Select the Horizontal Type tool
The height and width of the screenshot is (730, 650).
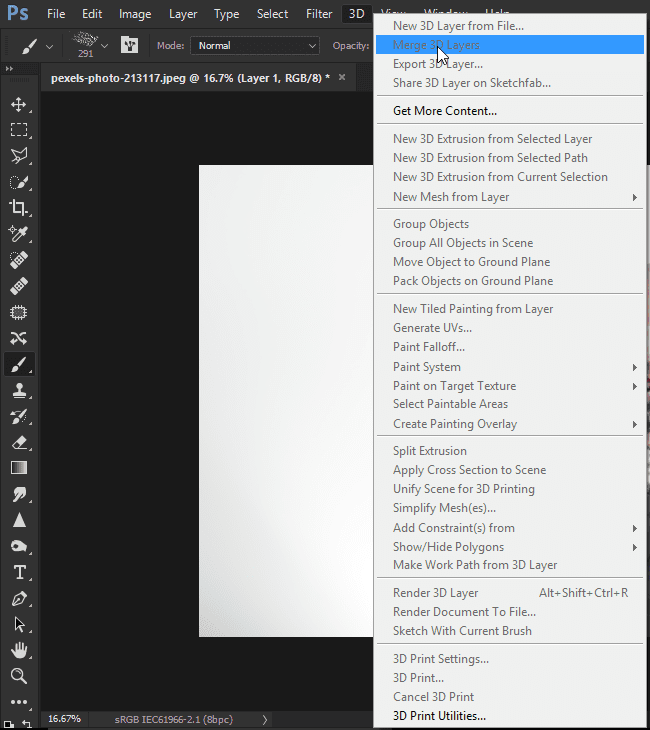tap(18, 572)
